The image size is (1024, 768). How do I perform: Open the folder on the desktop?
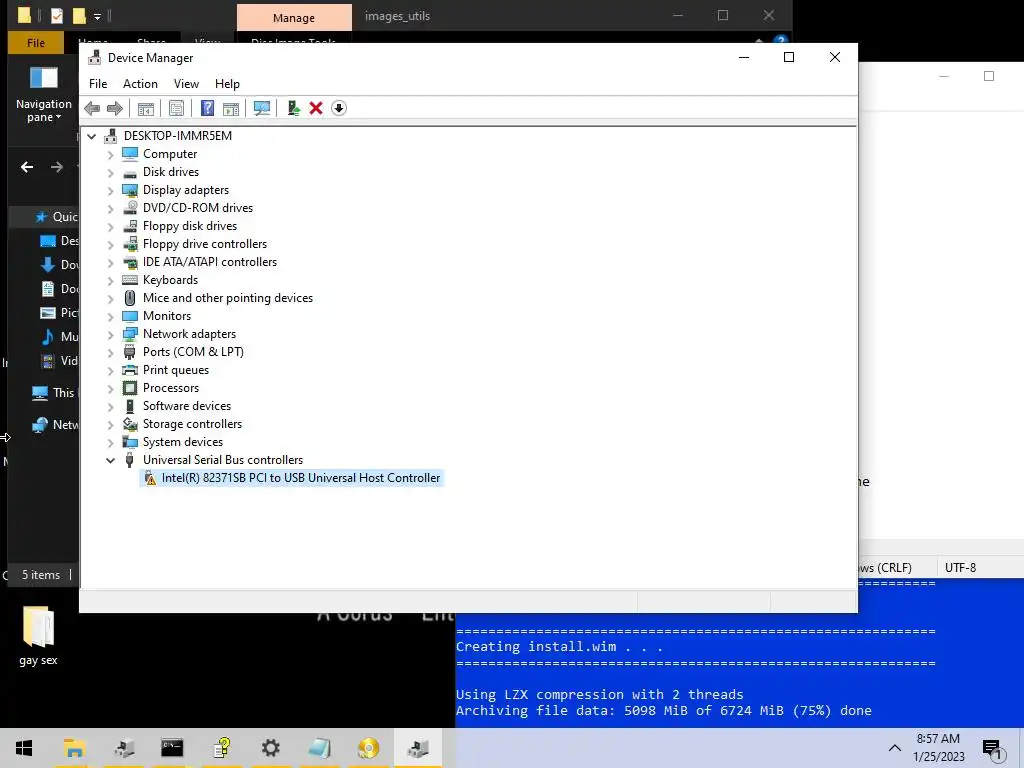pos(39,635)
